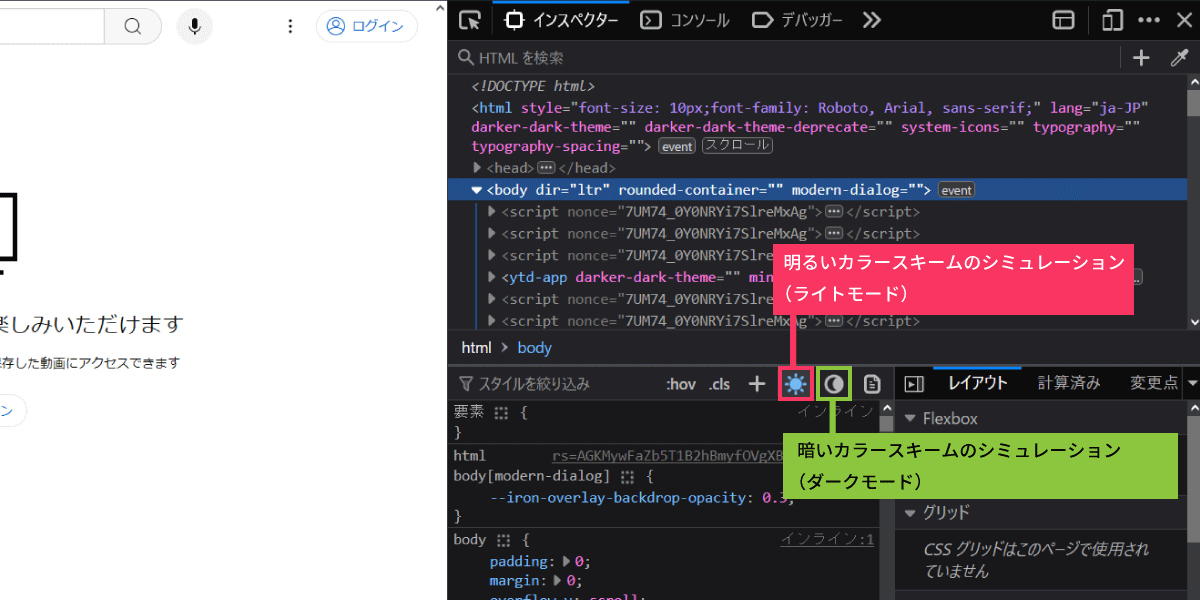Select the DOCTYPE html line
The image size is (1200, 600).
pyautogui.click(x=533, y=87)
